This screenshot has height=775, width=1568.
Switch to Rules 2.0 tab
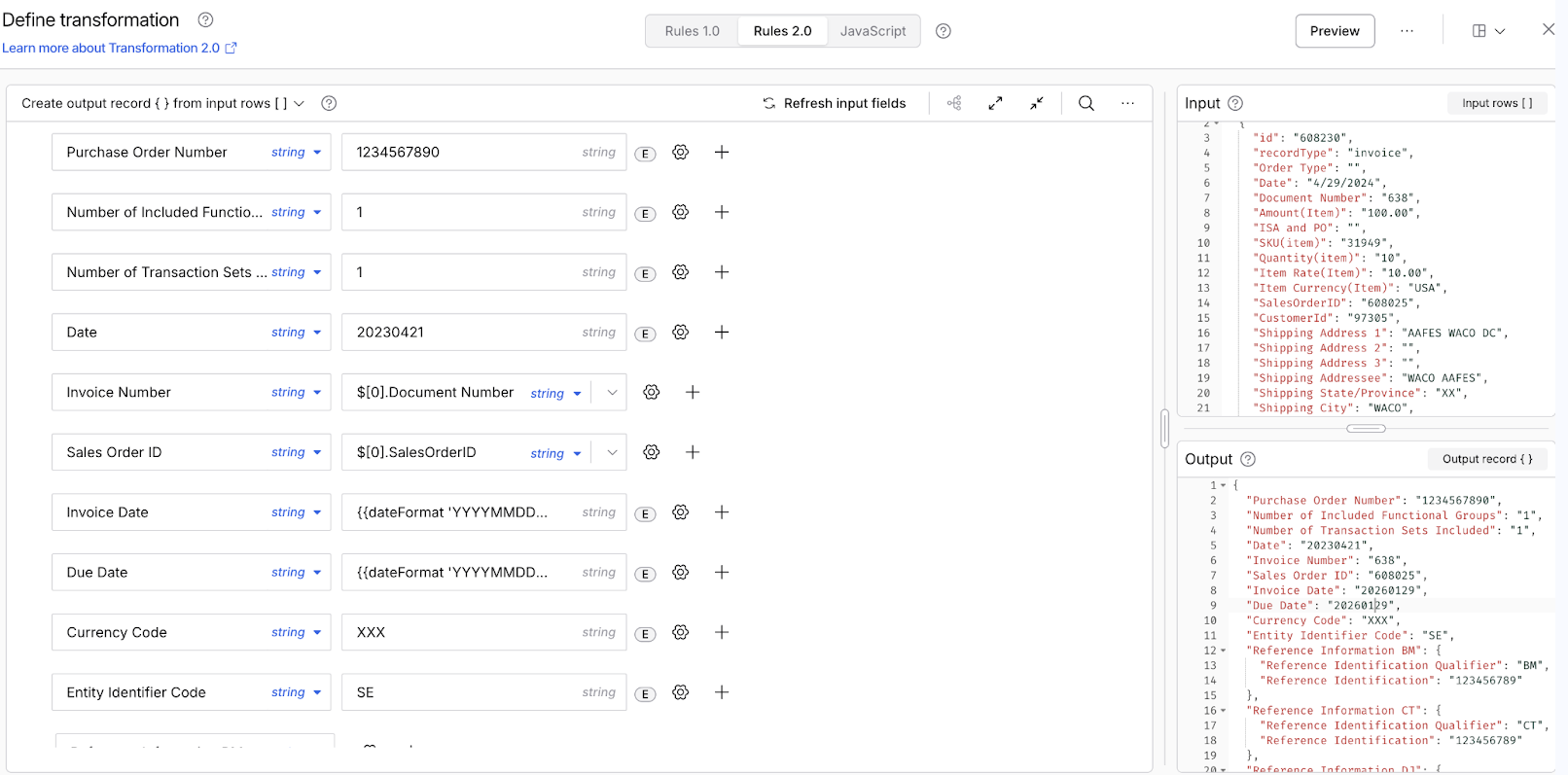(783, 31)
